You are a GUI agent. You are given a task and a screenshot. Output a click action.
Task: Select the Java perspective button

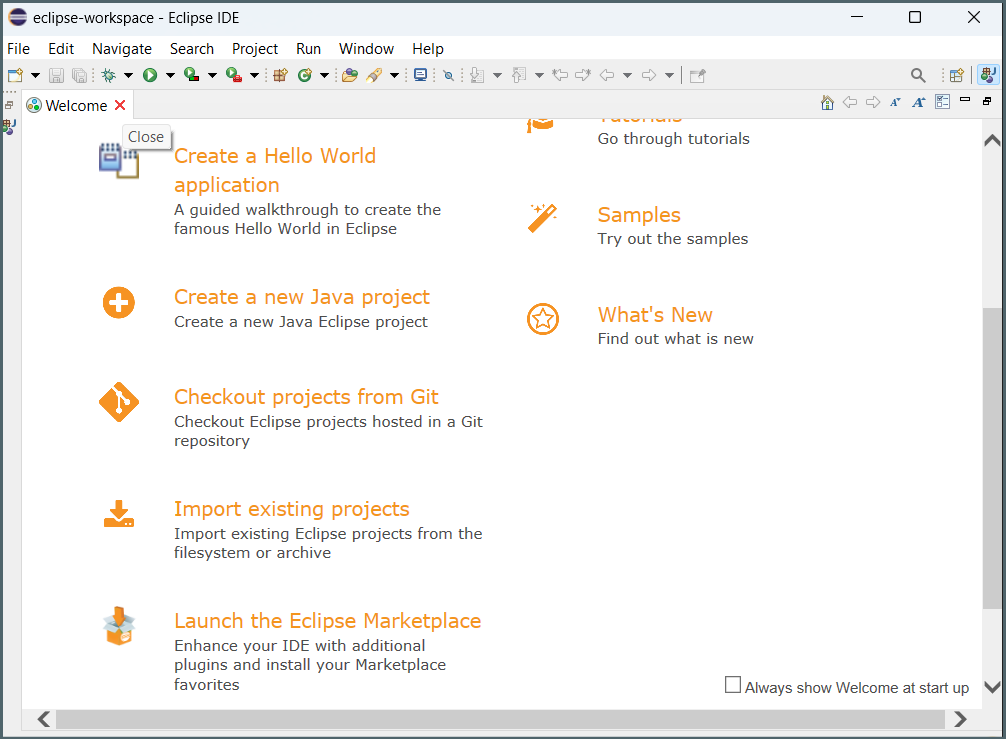click(x=988, y=75)
